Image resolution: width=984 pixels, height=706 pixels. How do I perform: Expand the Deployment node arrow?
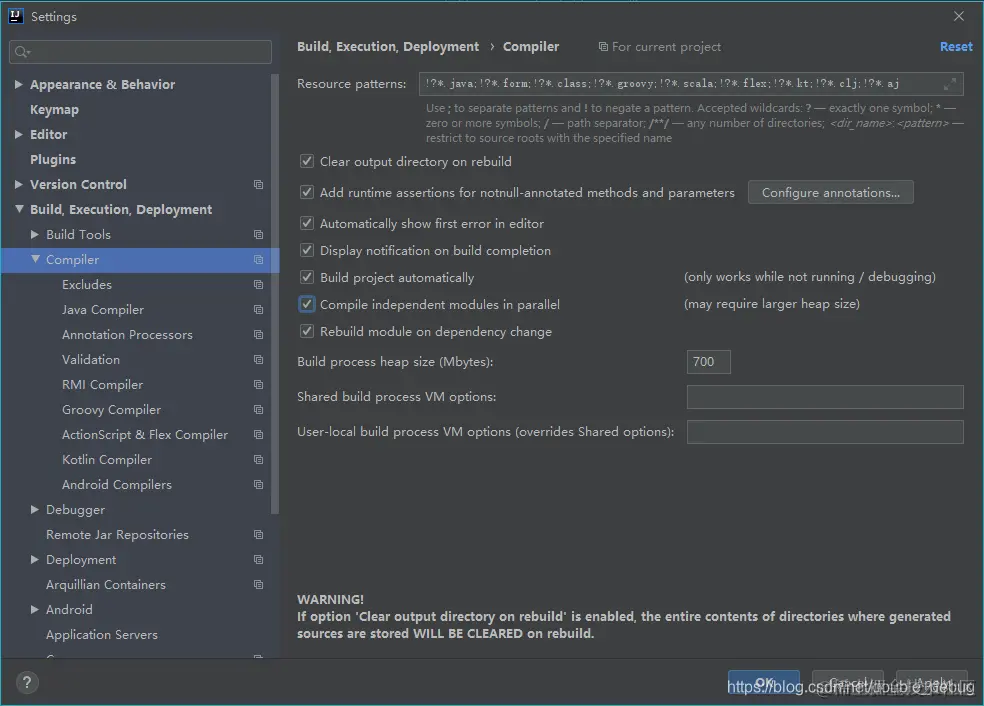35,559
